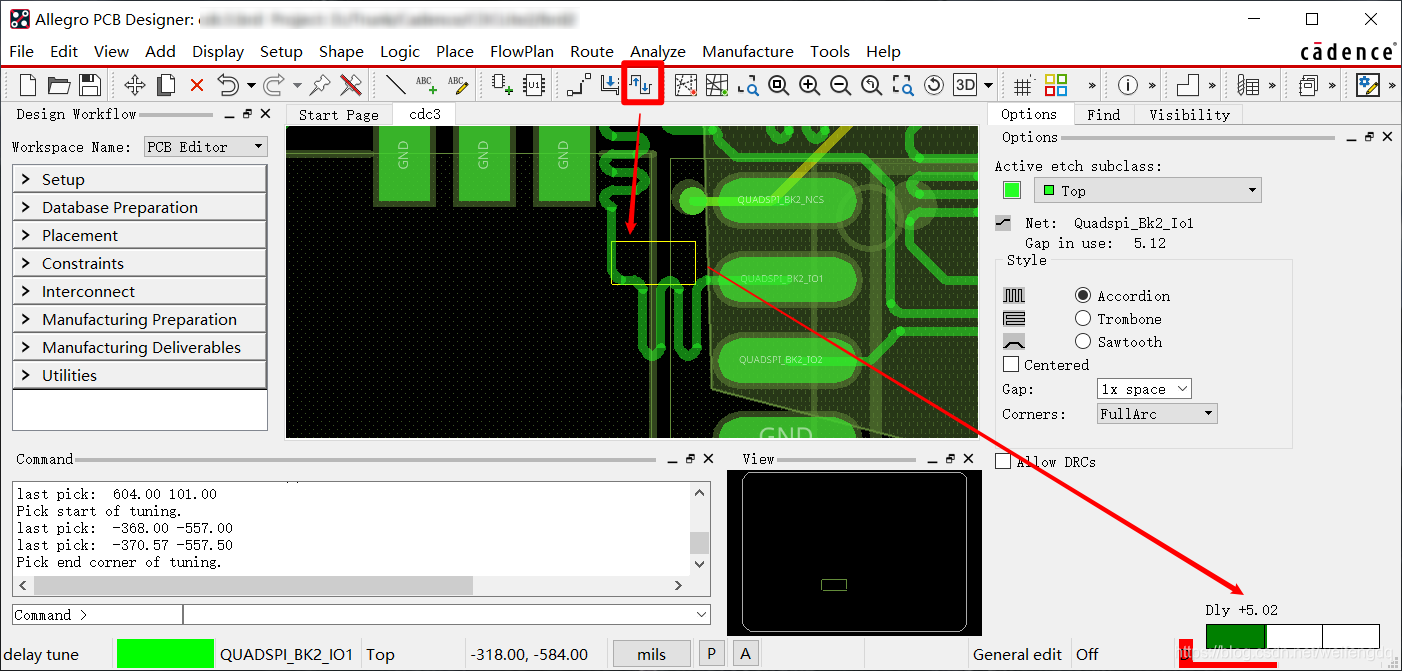Image resolution: width=1402 pixels, height=671 pixels.
Task: Toggle the grid display icon
Action: 1022,85
